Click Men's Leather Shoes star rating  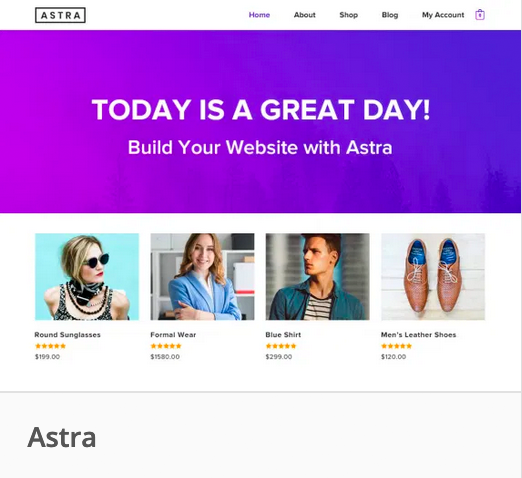pos(397,346)
